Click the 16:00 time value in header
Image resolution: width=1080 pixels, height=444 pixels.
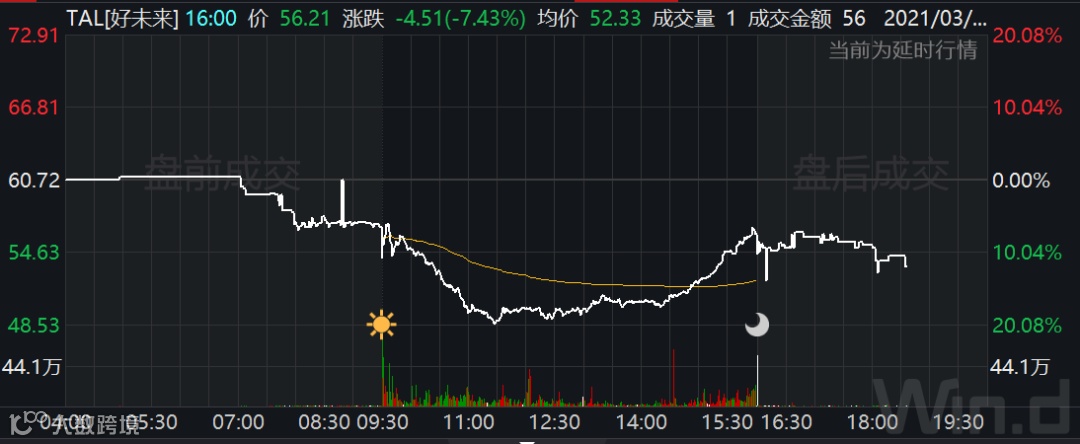[x=210, y=19]
